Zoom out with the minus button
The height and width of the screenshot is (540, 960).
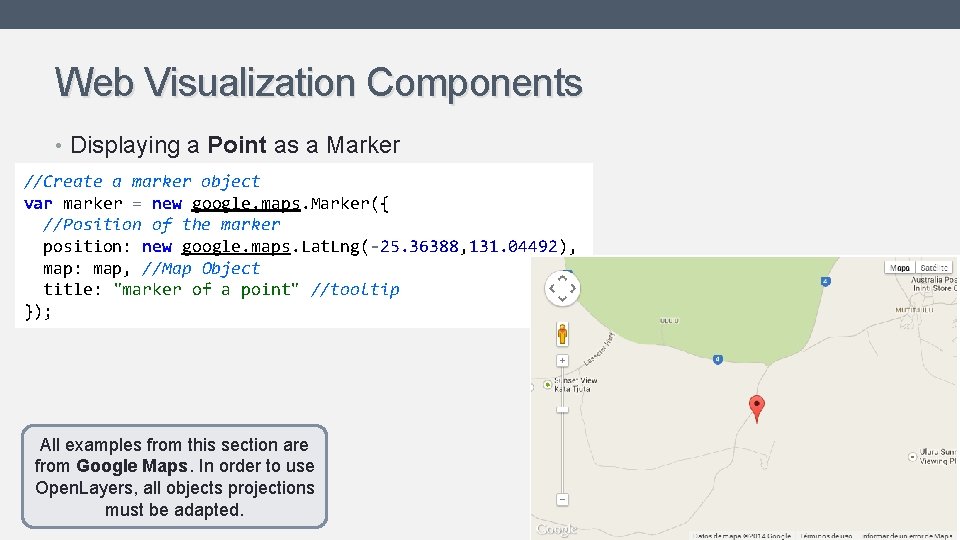coord(562,499)
